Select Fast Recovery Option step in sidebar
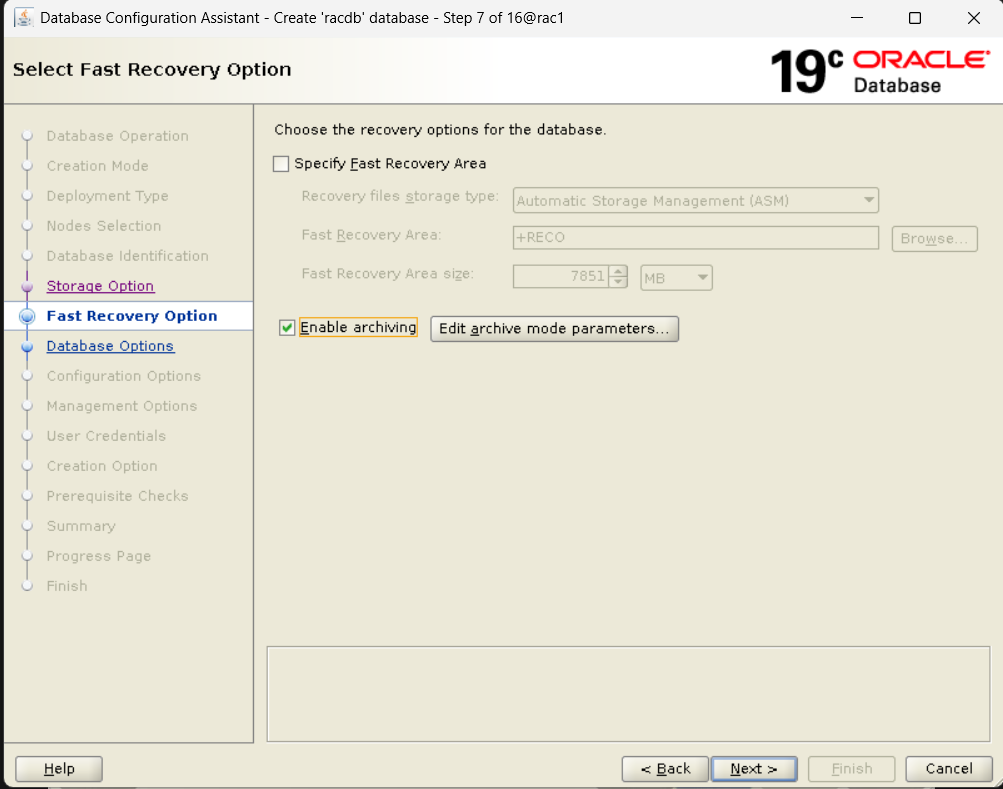Viewport: 1003px width, 789px height. tap(132, 316)
